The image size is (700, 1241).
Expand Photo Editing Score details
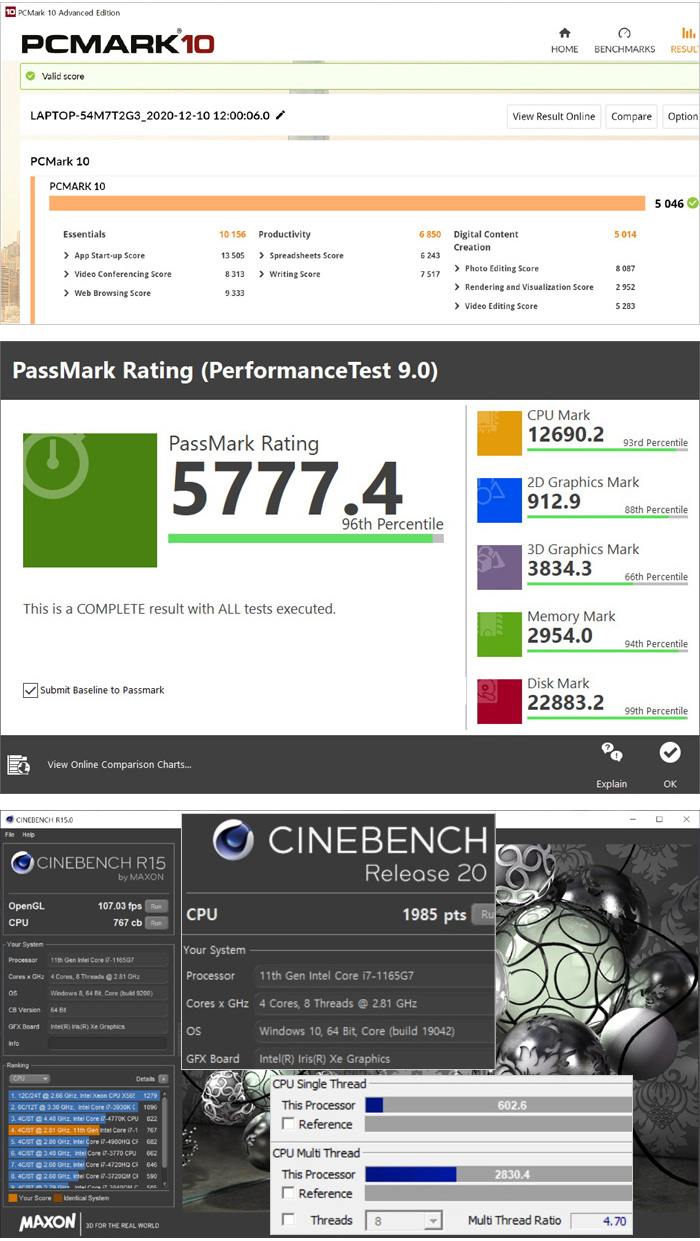click(x=457, y=268)
